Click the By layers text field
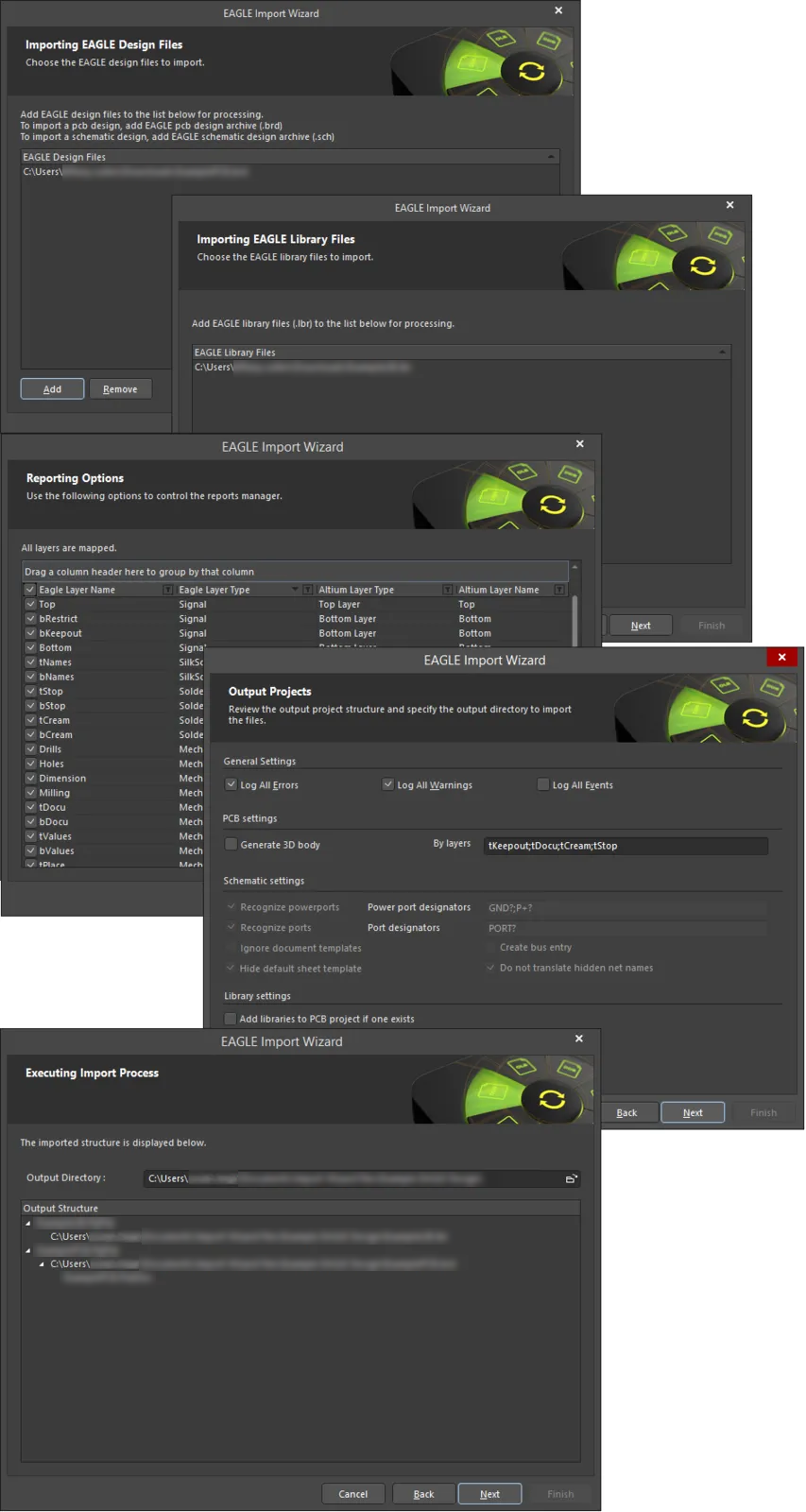 (x=626, y=846)
